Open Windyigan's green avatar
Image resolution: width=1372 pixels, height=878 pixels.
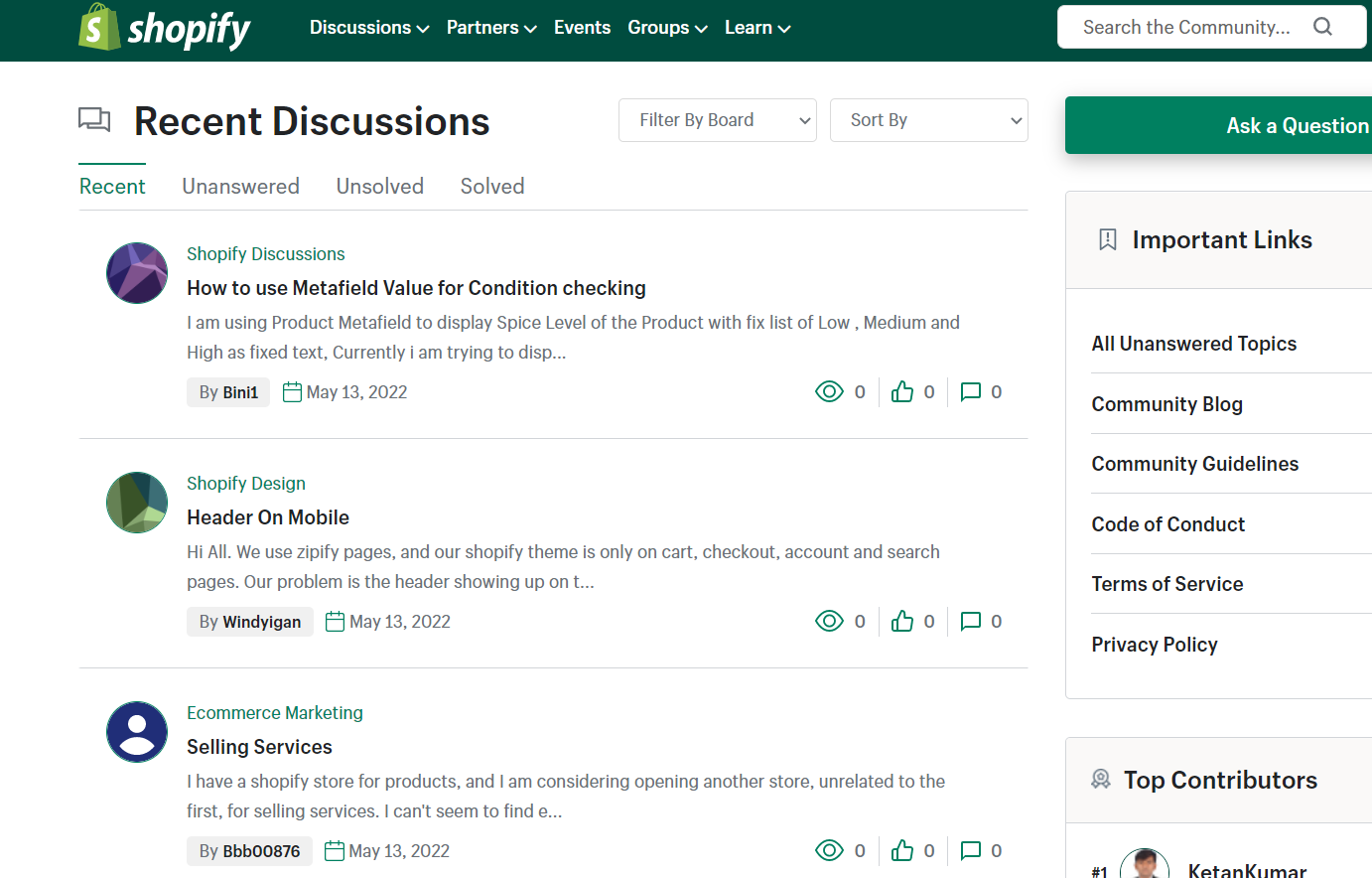pyautogui.click(x=137, y=503)
